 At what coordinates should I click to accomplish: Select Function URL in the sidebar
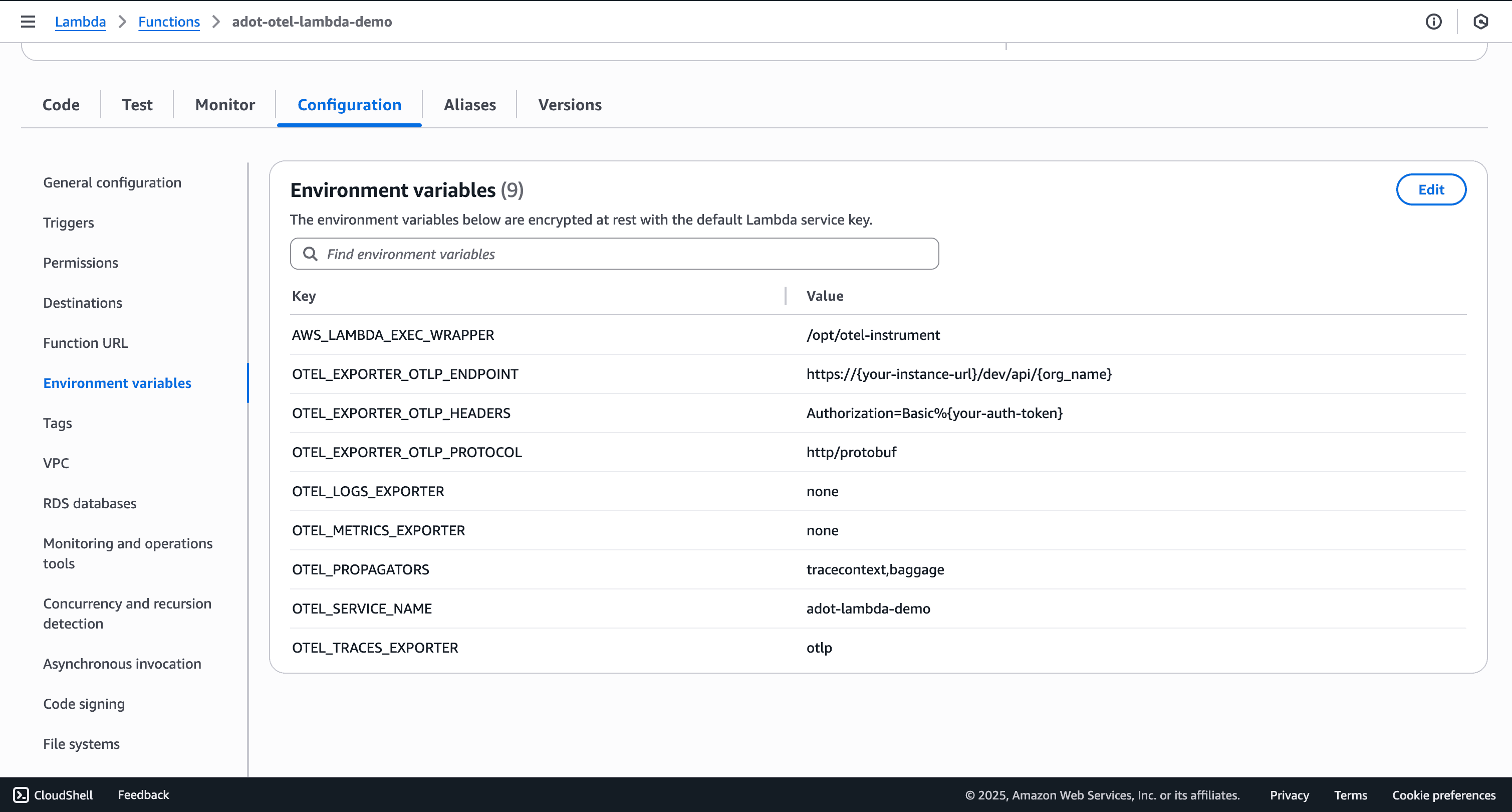pos(85,342)
